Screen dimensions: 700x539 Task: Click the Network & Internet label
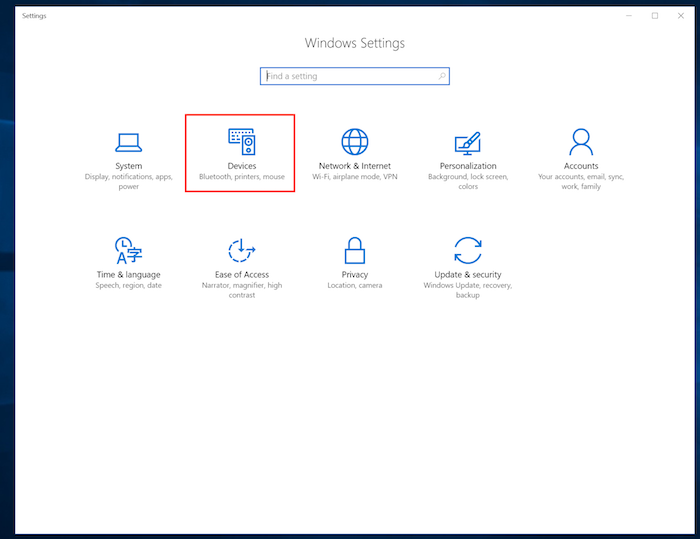coord(355,166)
